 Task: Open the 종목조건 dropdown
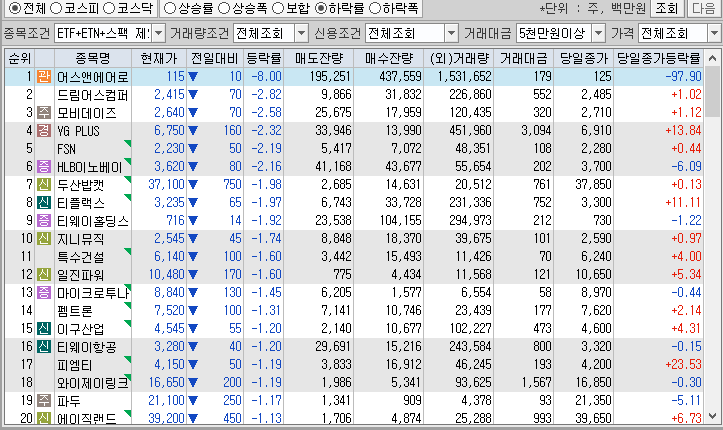coord(158,33)
